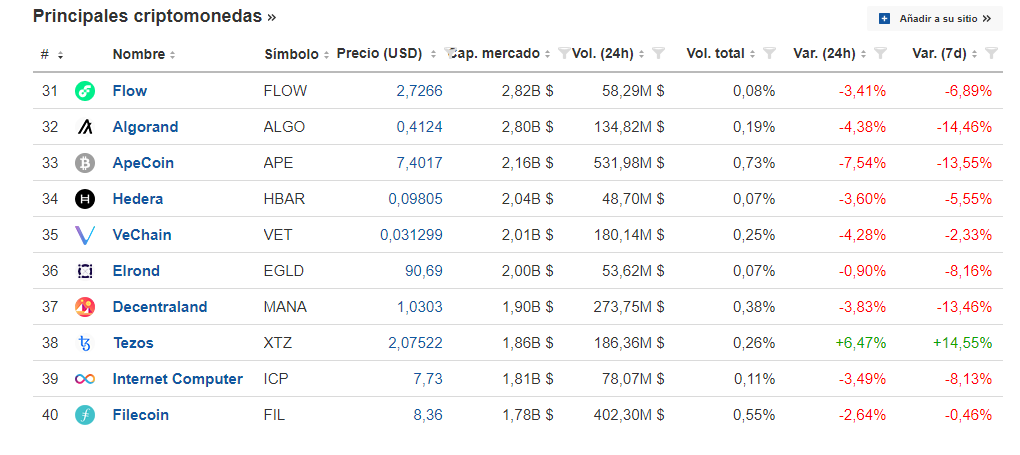The image size is (1020, 455).
Task: Click ApeCoin 24h change -7,54%
Action: tap(862, 163)
